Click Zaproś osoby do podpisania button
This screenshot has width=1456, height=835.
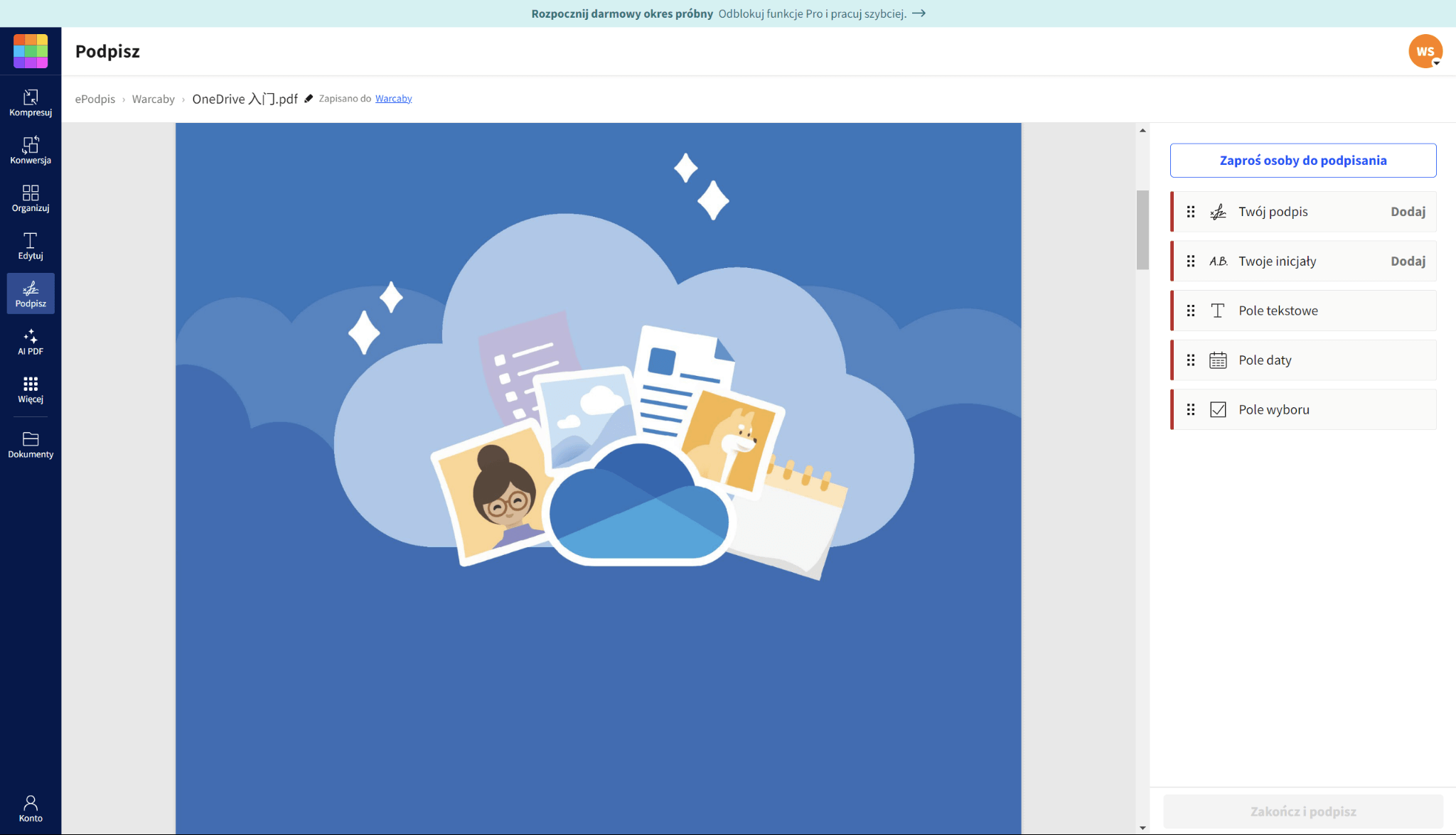[x=1303, y=161]
